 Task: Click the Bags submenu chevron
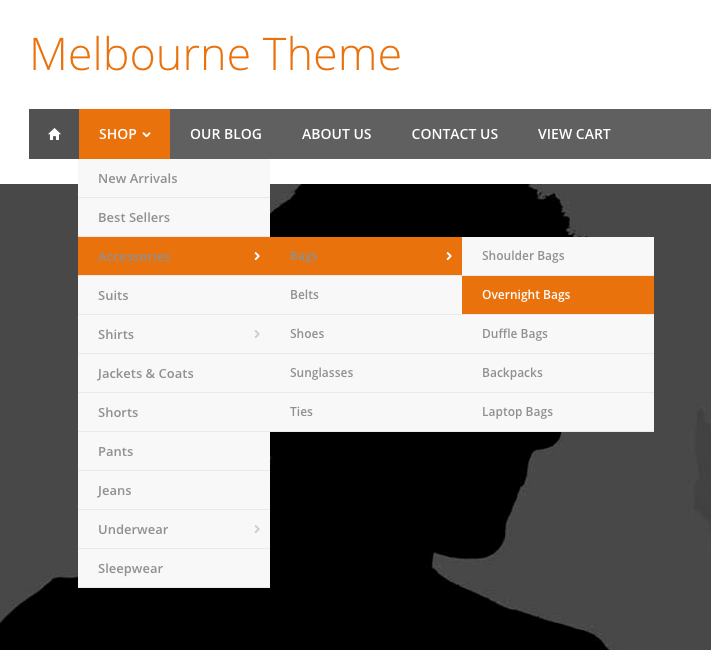coord(449,256)
